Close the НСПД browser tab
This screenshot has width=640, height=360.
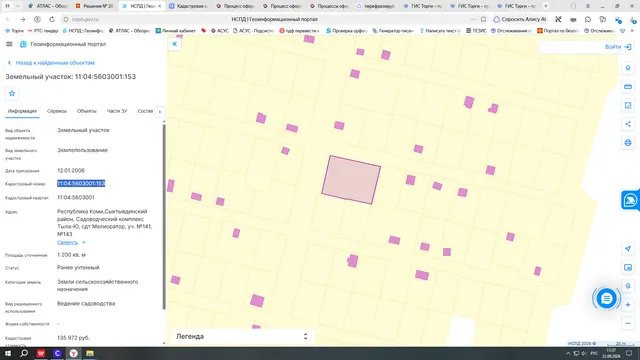[x=160, y=6]
